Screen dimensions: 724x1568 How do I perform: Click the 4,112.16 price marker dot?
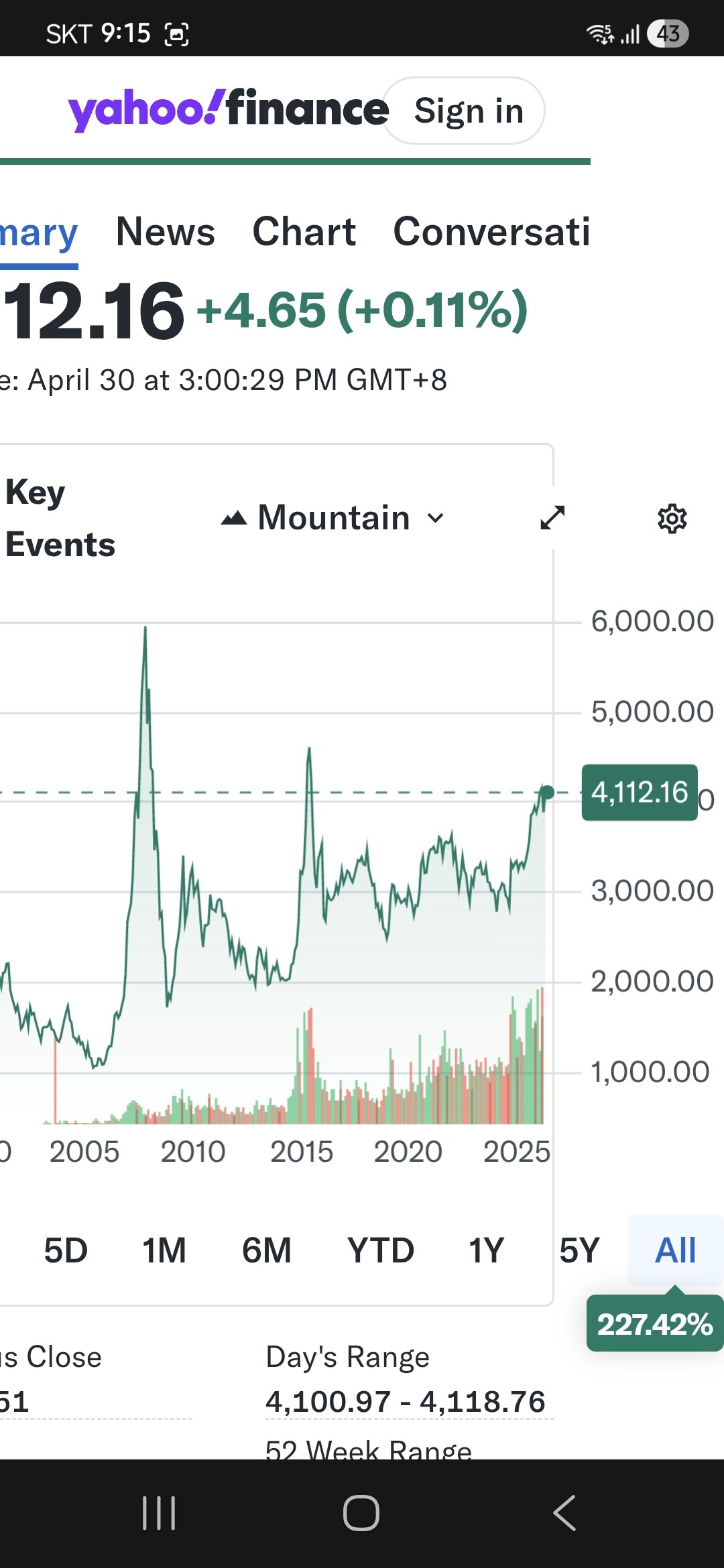click(547, 792)
